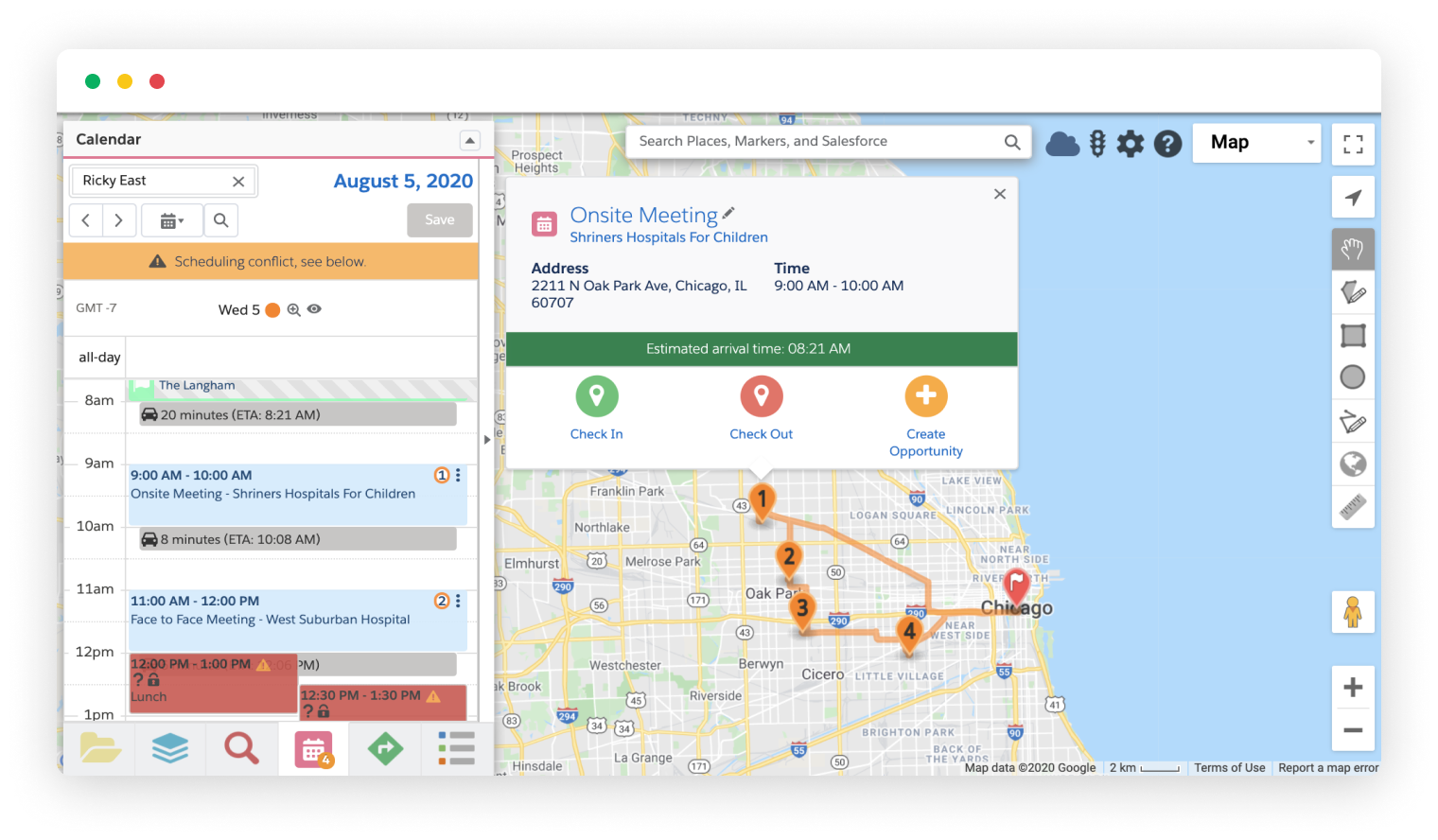
Task: Click Report a map error link
Action: (1328, 768)
